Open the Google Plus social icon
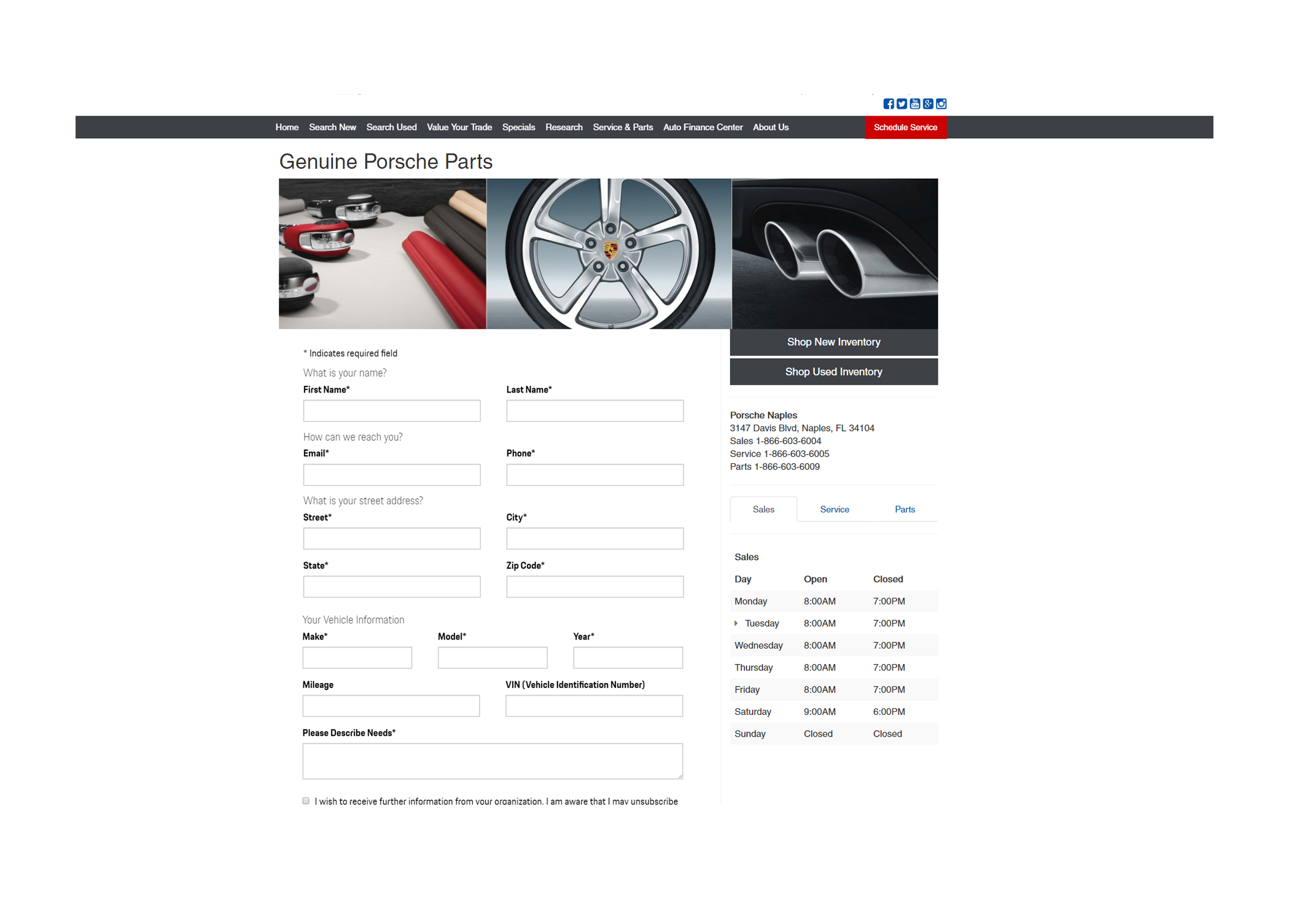 tap(928, 104)
